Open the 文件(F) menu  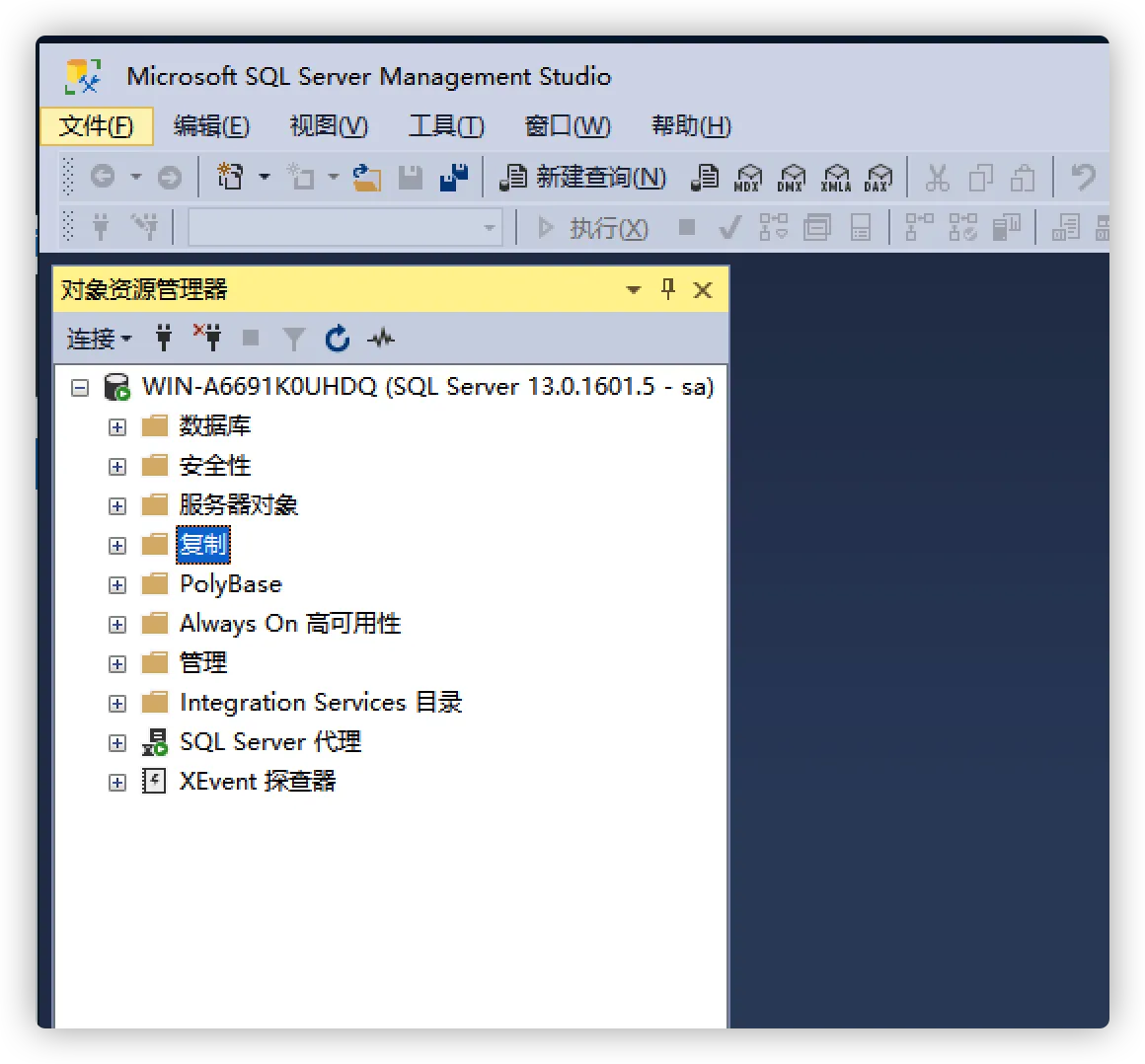96,126
